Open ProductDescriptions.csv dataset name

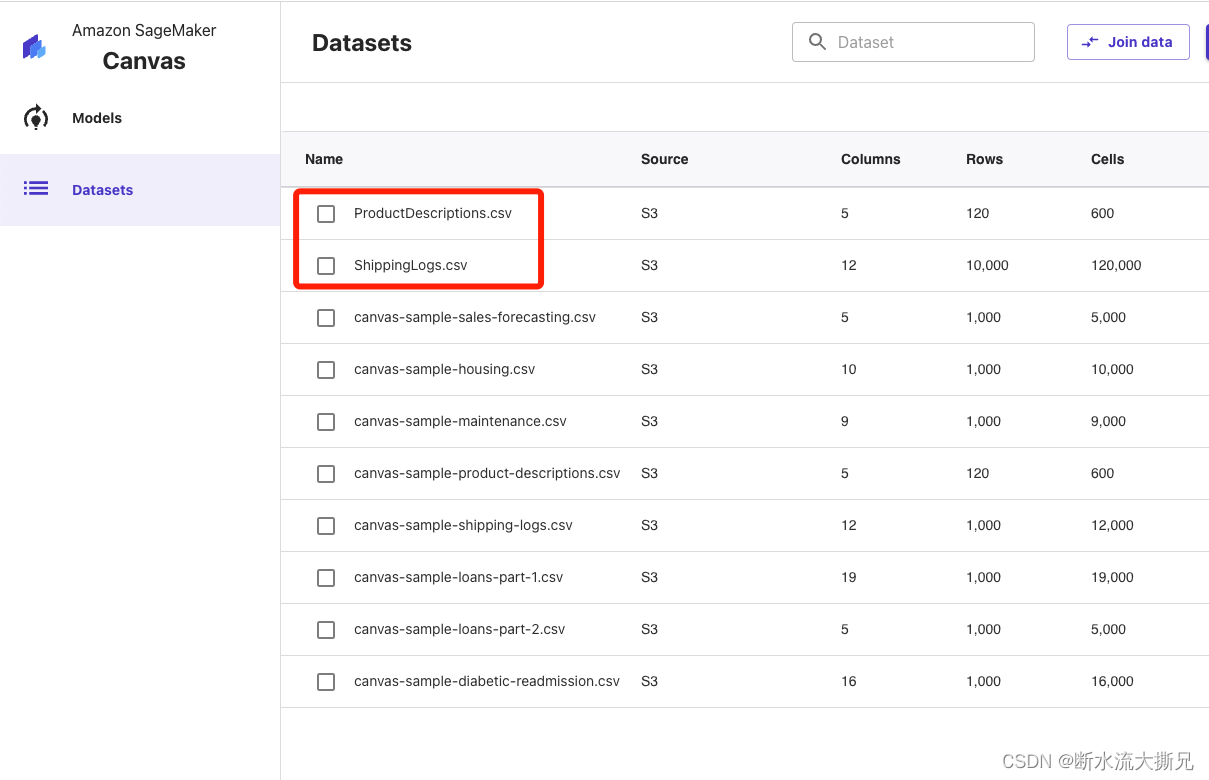[x=433, y=213]
